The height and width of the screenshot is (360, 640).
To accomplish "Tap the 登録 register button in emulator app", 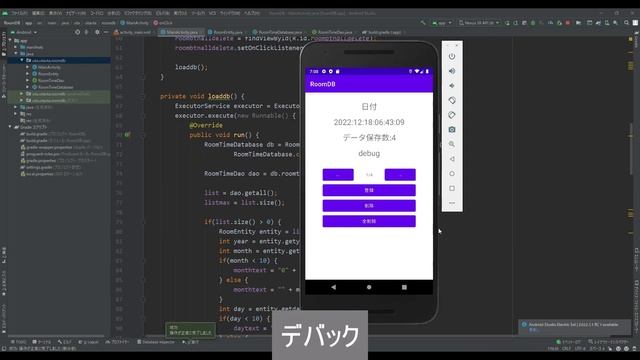I will point(369,190).
